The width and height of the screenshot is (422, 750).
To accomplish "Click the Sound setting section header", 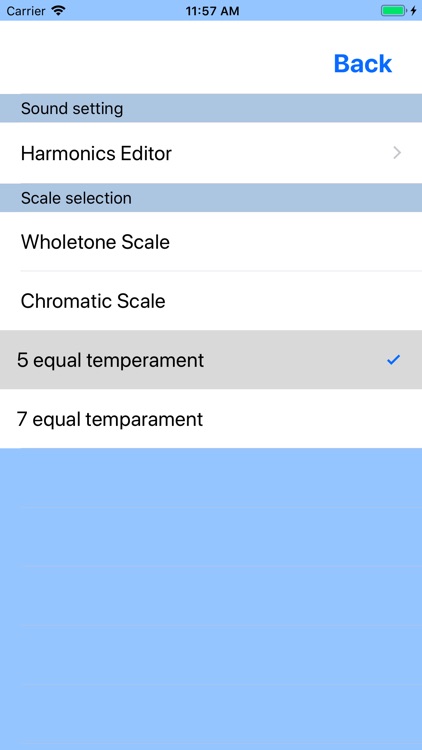I will (x=211, y=109).
